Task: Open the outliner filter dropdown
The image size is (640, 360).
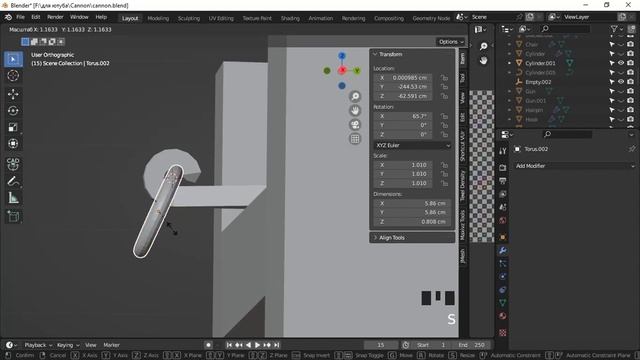Action: (x=617, y=29)
